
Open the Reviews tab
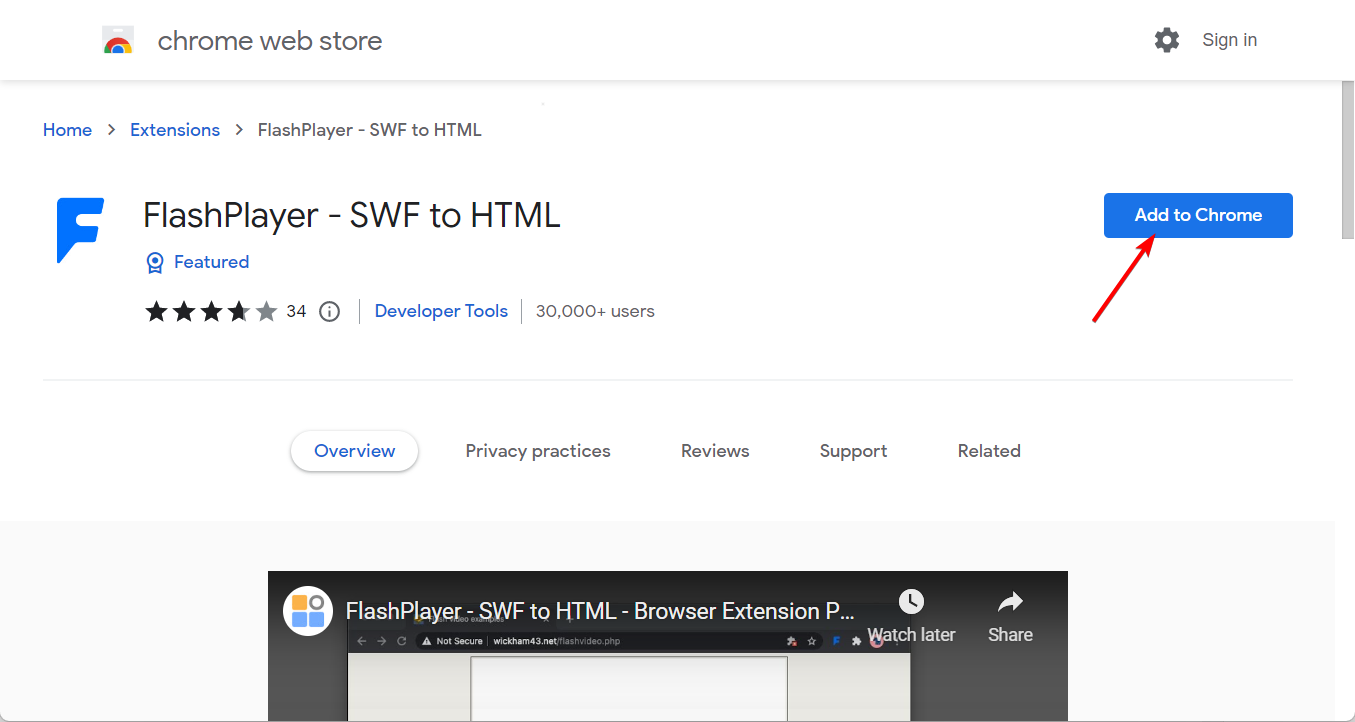(715, 451)
